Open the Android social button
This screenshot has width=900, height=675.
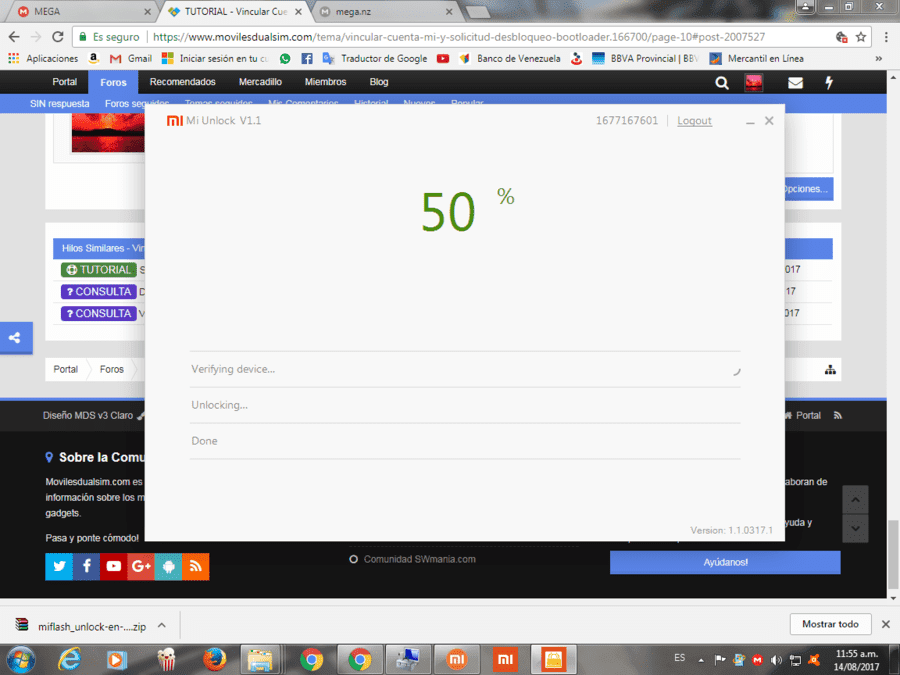168,567
